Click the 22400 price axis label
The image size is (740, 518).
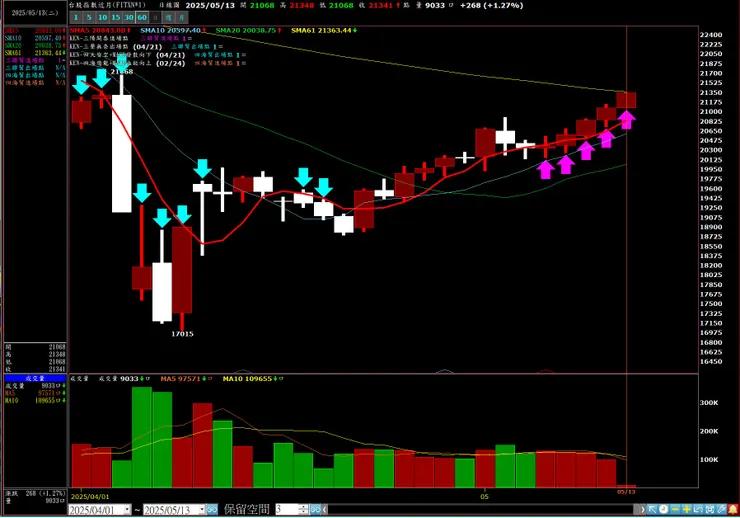coord(711,35)
